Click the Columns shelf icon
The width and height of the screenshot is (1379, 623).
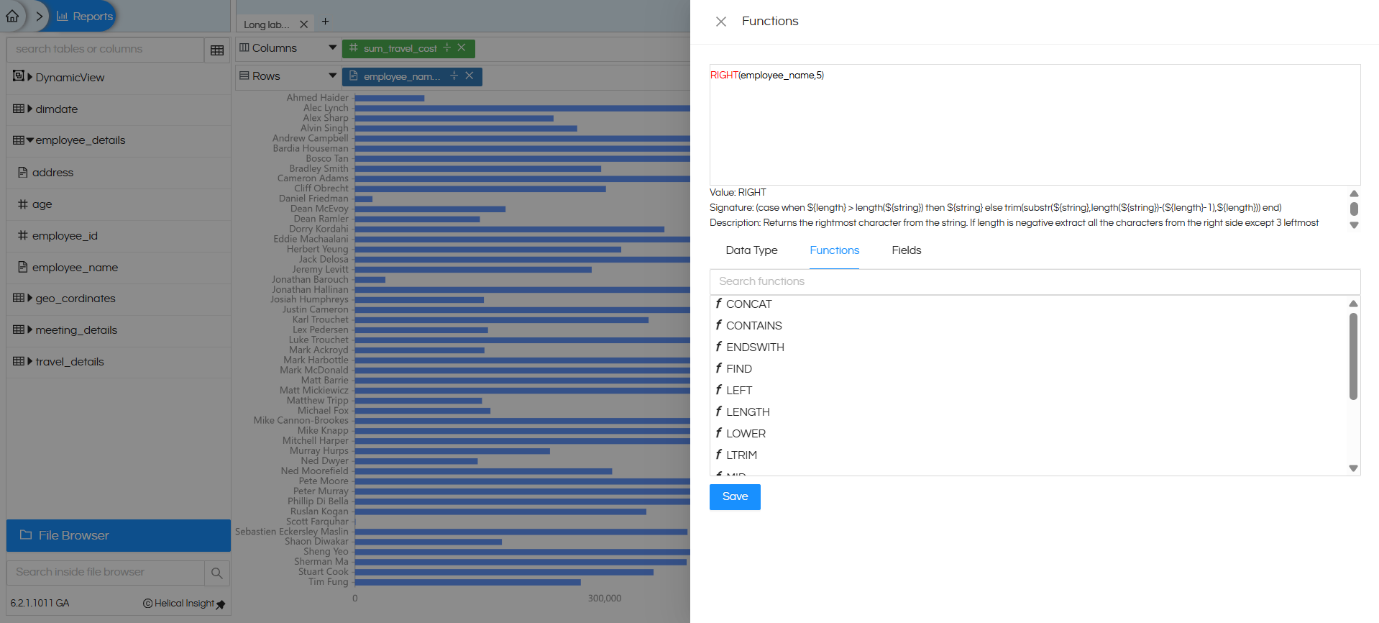pos(244,48)
